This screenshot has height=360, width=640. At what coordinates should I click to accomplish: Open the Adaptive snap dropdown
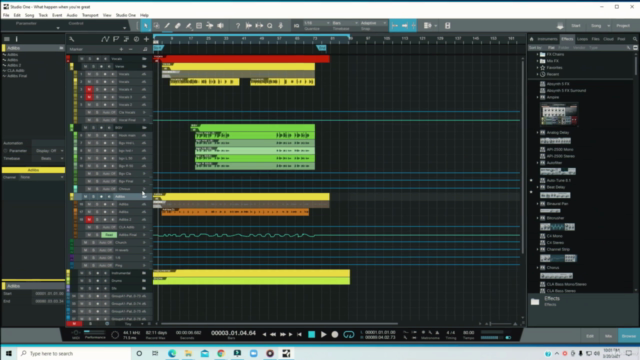tap(373, 23)
